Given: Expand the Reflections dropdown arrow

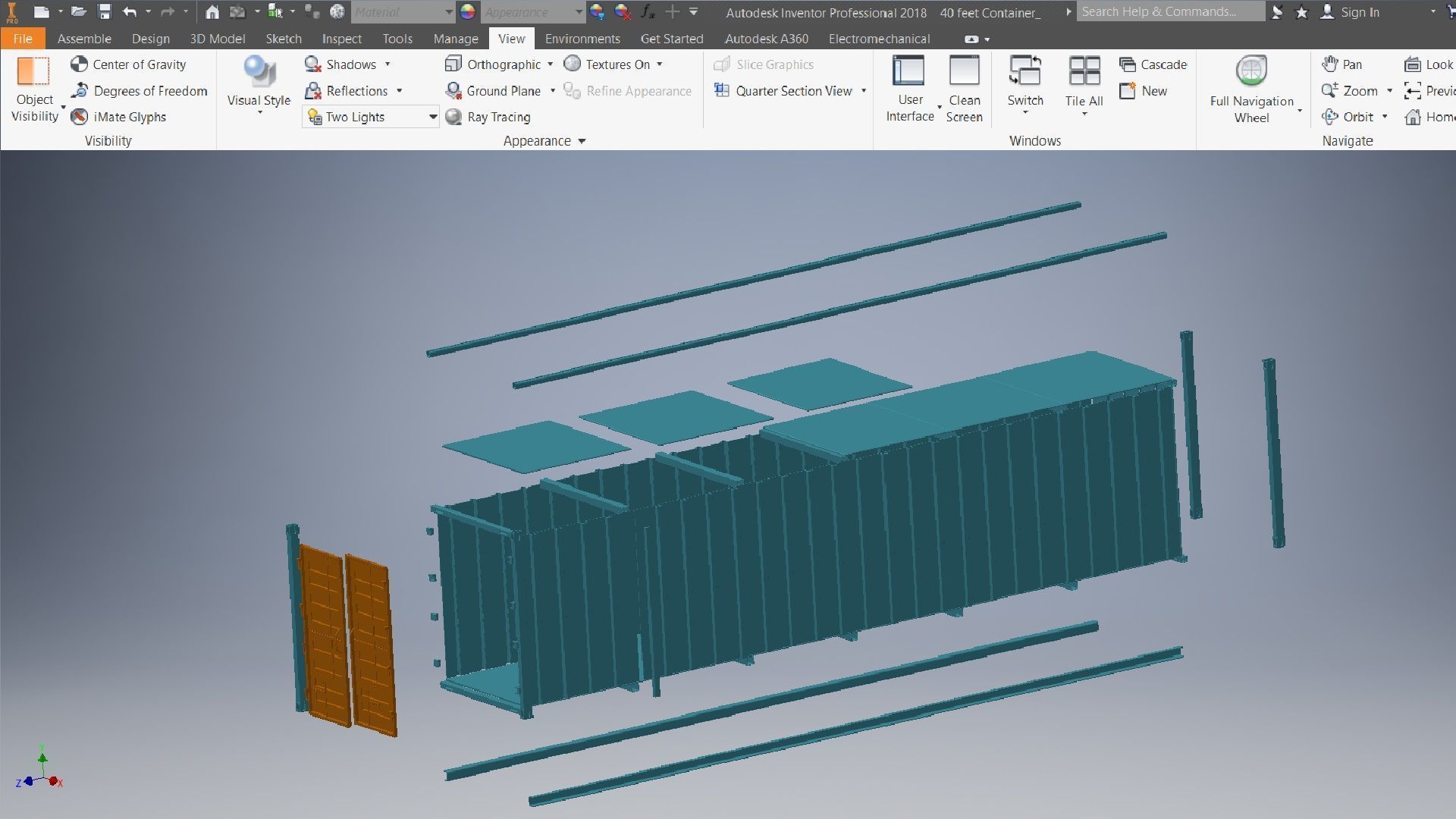Looking at the screenshot, I should [x=400, y=91].
